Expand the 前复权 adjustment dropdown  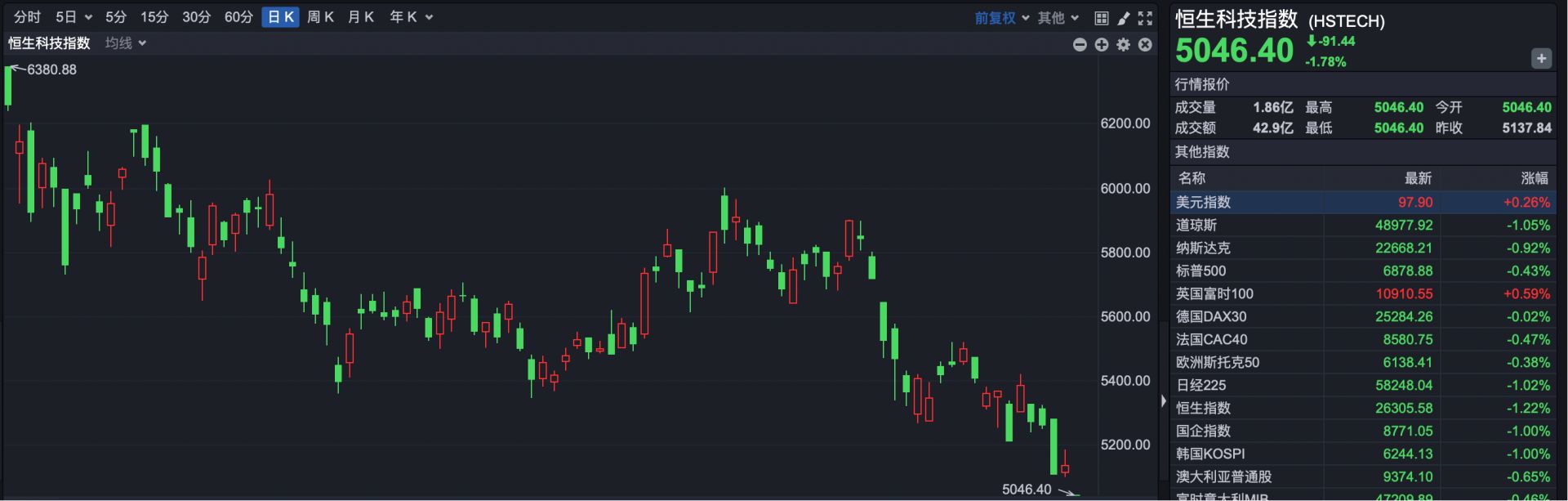(x=1001, y=18)
